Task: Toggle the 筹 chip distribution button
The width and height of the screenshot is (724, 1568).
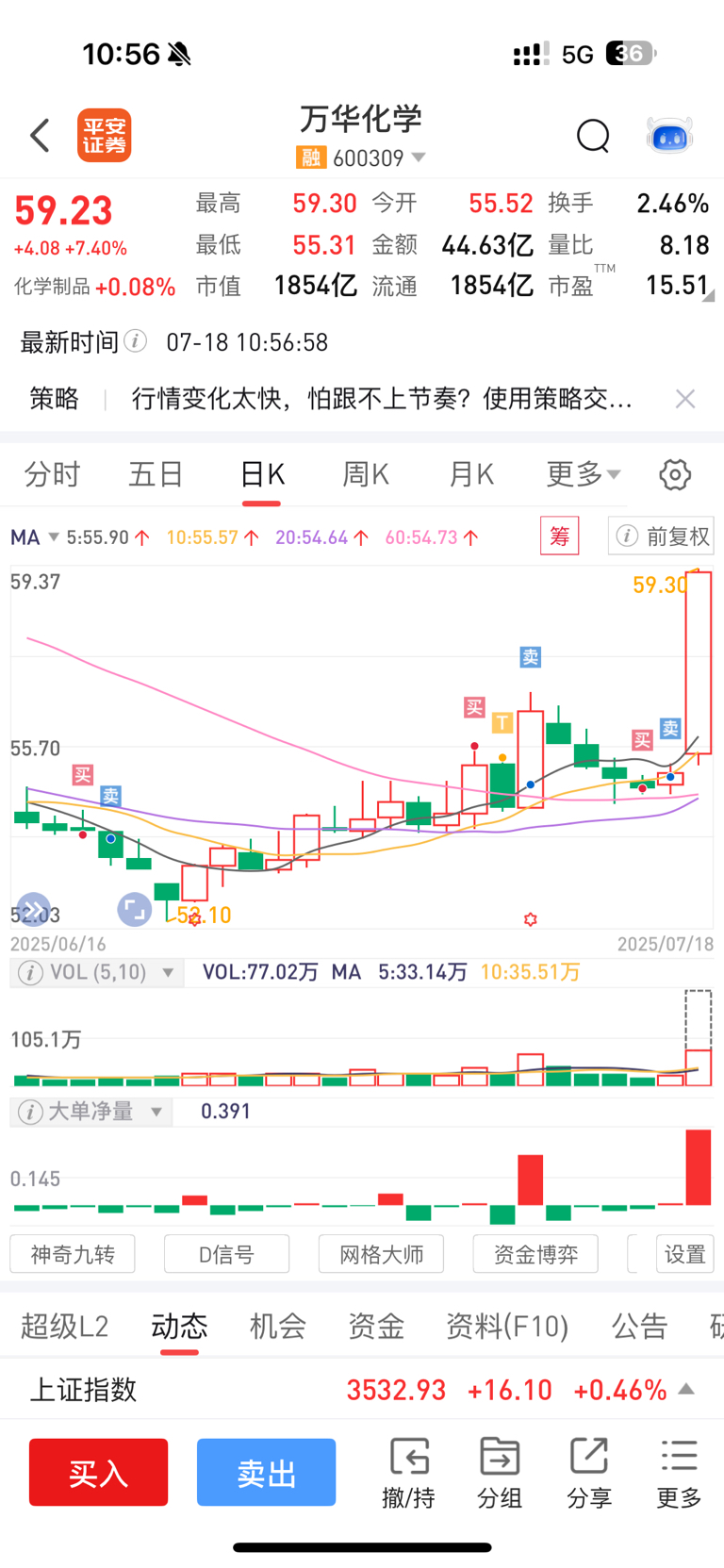Action: click(x=559, y=536)
